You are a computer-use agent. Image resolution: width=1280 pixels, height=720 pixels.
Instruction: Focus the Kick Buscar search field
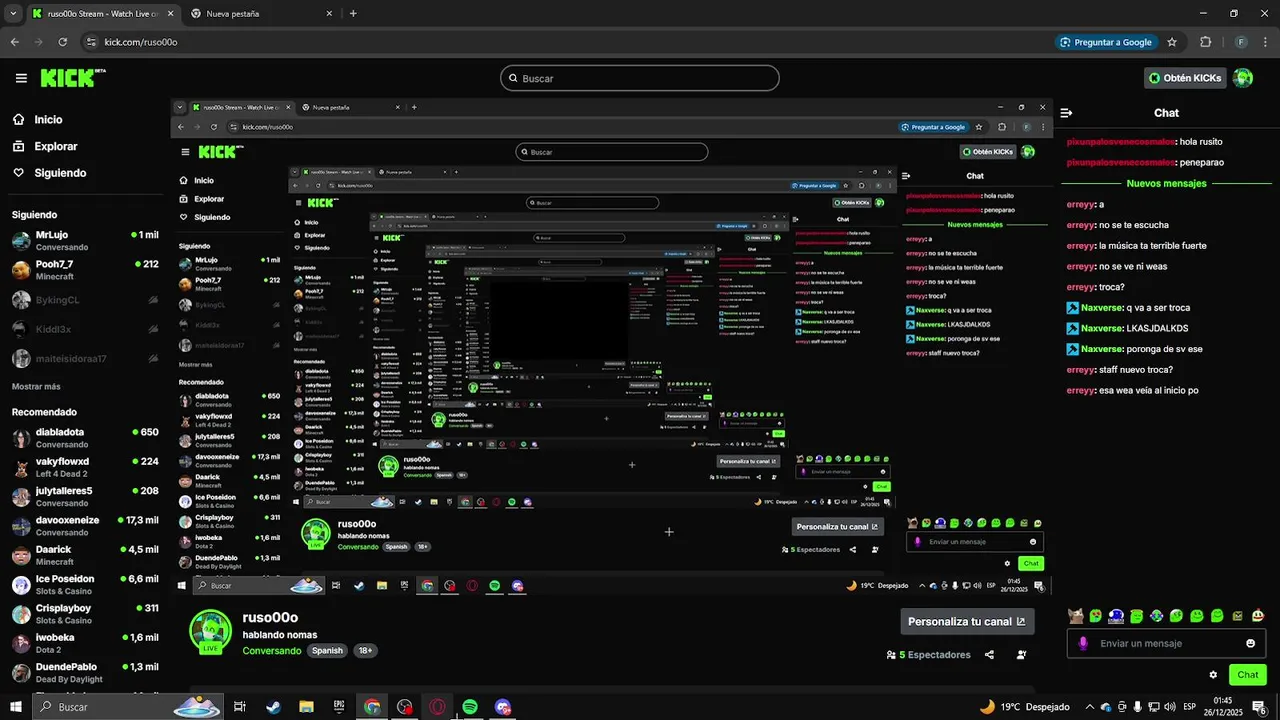(640, 78)
